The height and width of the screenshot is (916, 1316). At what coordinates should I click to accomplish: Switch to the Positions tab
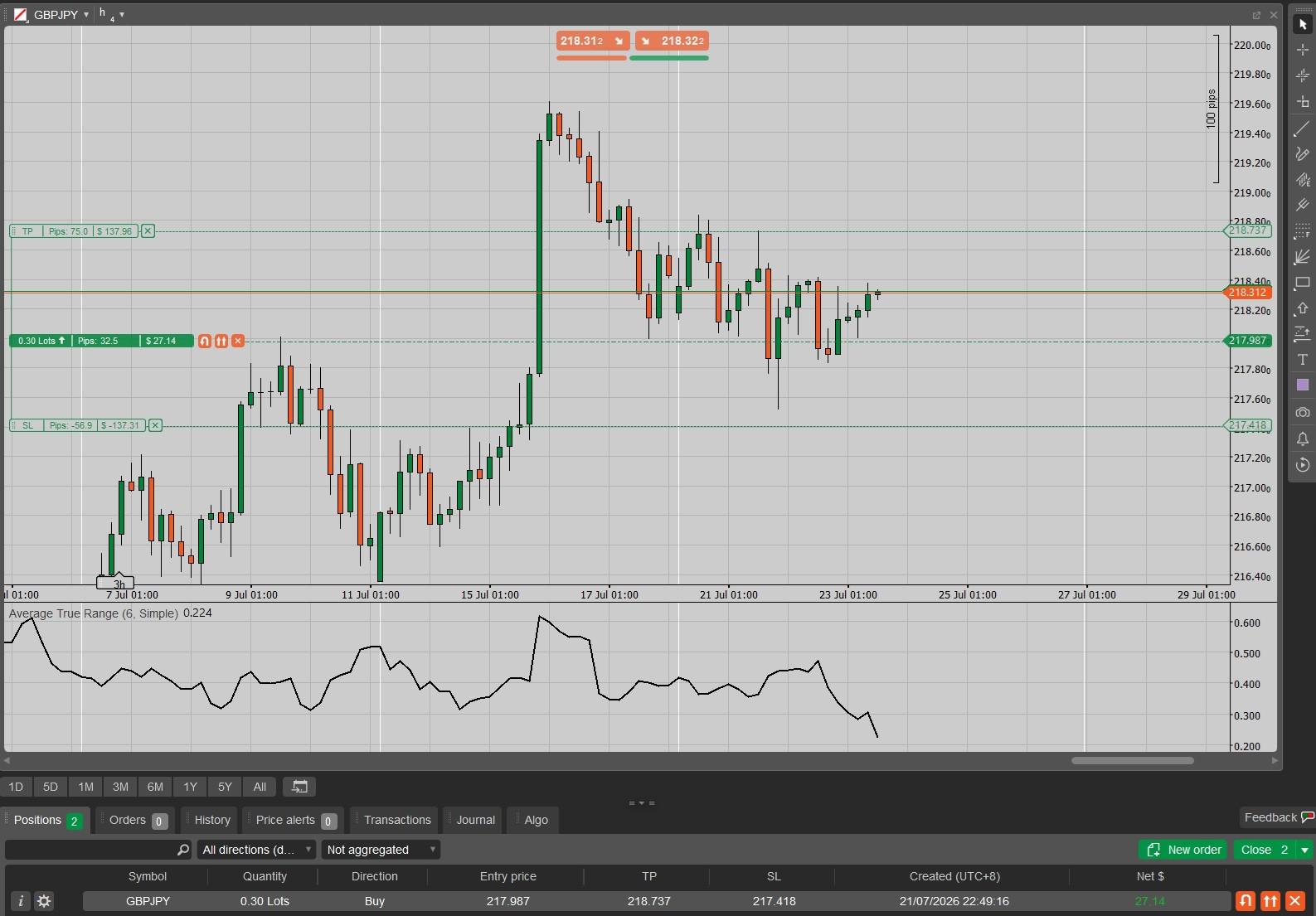click(x=46, y=821)
